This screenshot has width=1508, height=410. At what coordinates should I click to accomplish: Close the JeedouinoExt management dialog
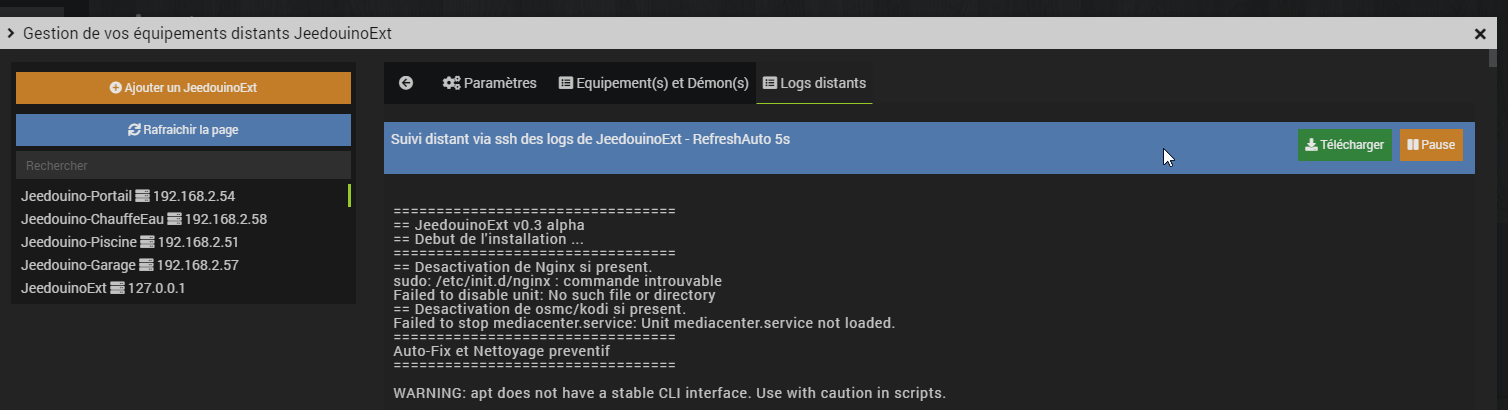pos(1480,34)
